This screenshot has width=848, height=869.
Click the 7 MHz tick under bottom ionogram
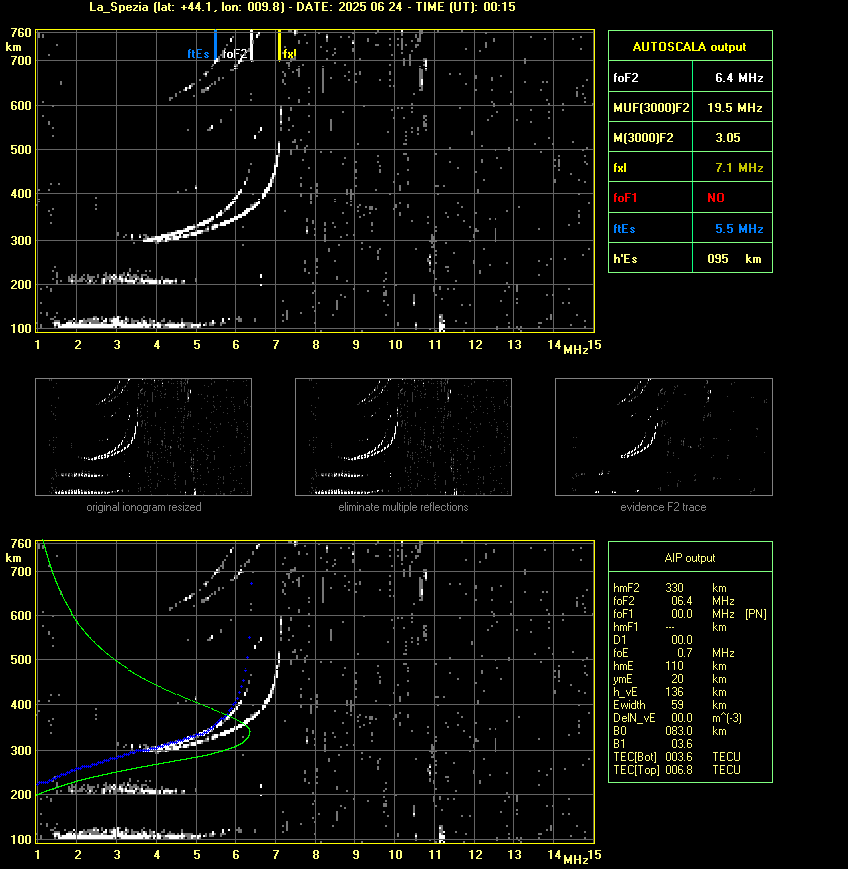click(x=275, y=855)
